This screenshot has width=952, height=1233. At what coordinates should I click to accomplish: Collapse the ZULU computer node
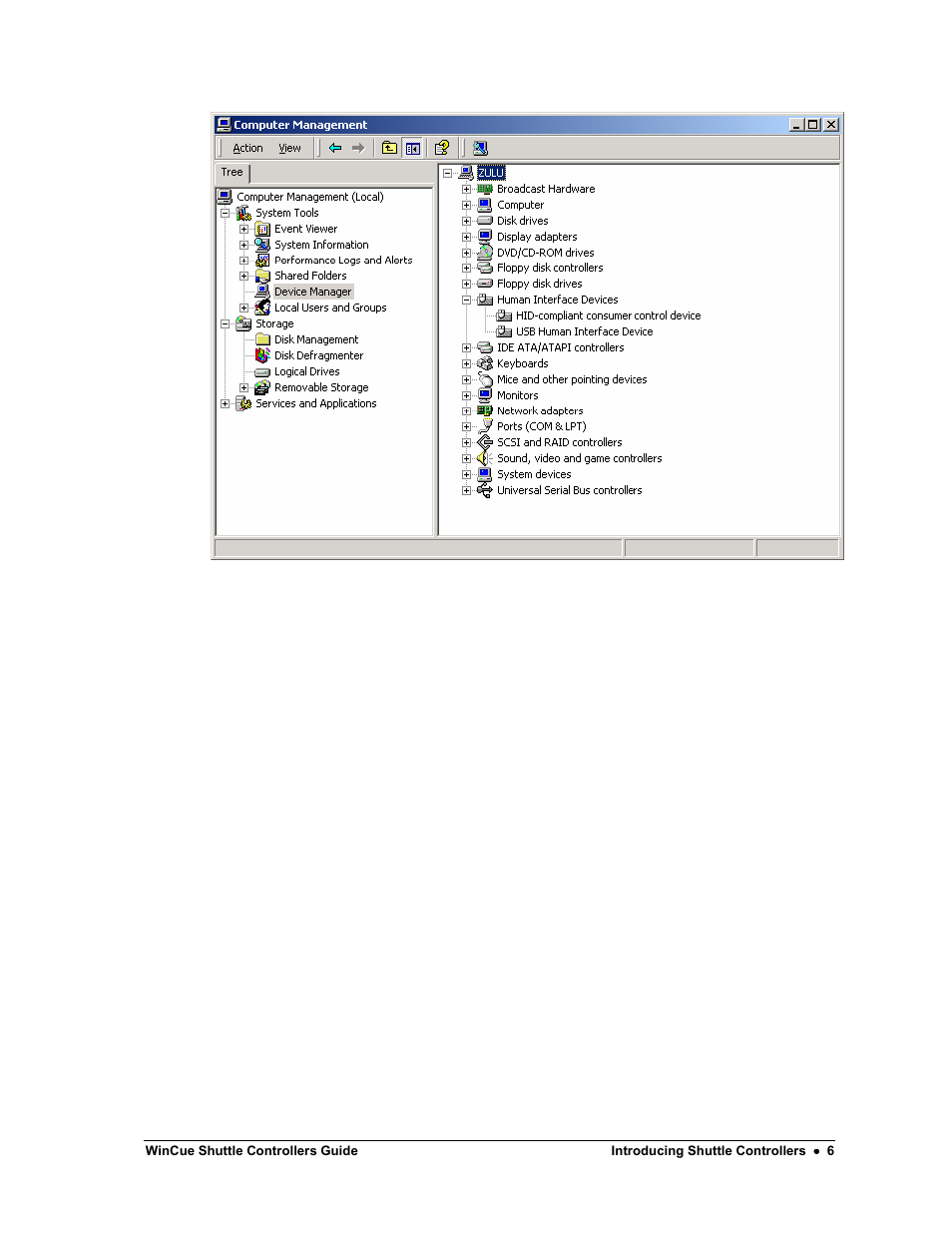point(447,173)
